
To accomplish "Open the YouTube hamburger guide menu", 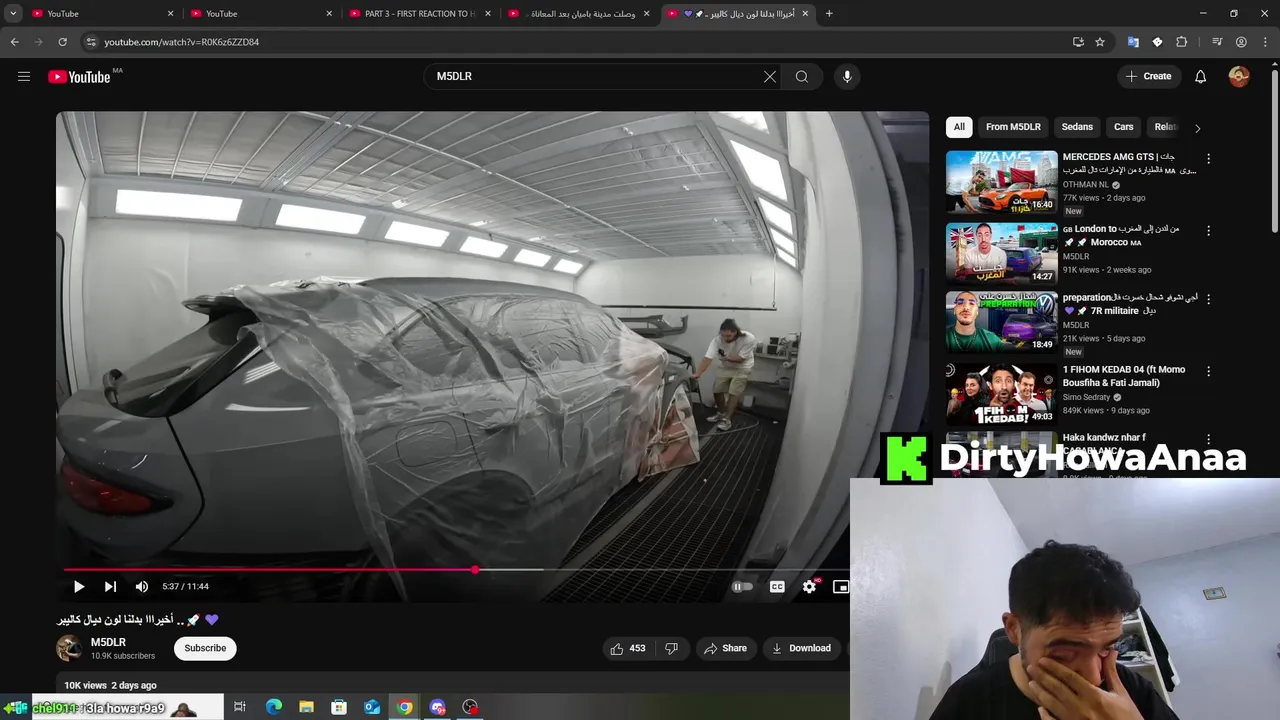I will (x=24, y=76).
